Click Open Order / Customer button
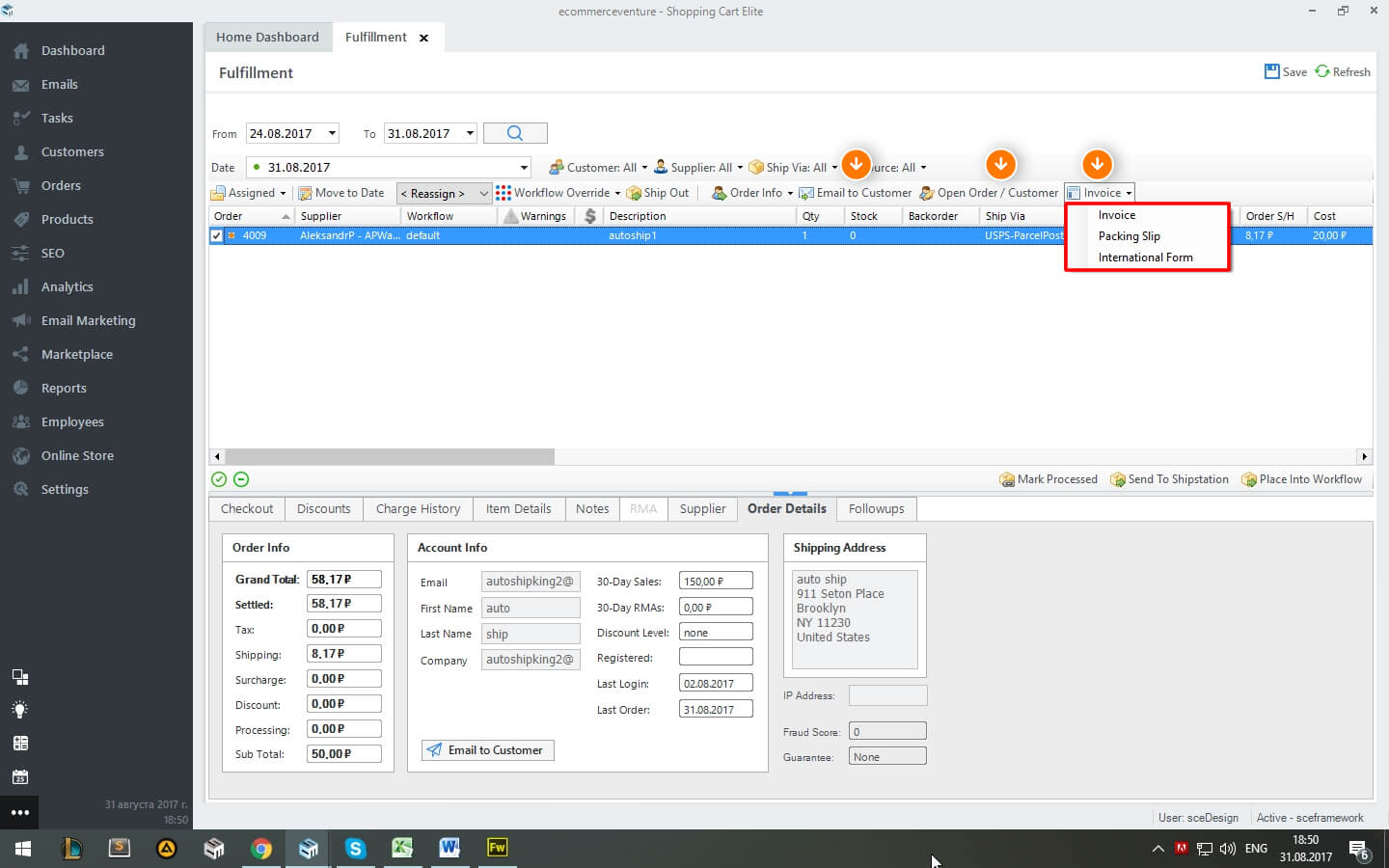This screenshot has height=868, width=1389. point(989,193)
